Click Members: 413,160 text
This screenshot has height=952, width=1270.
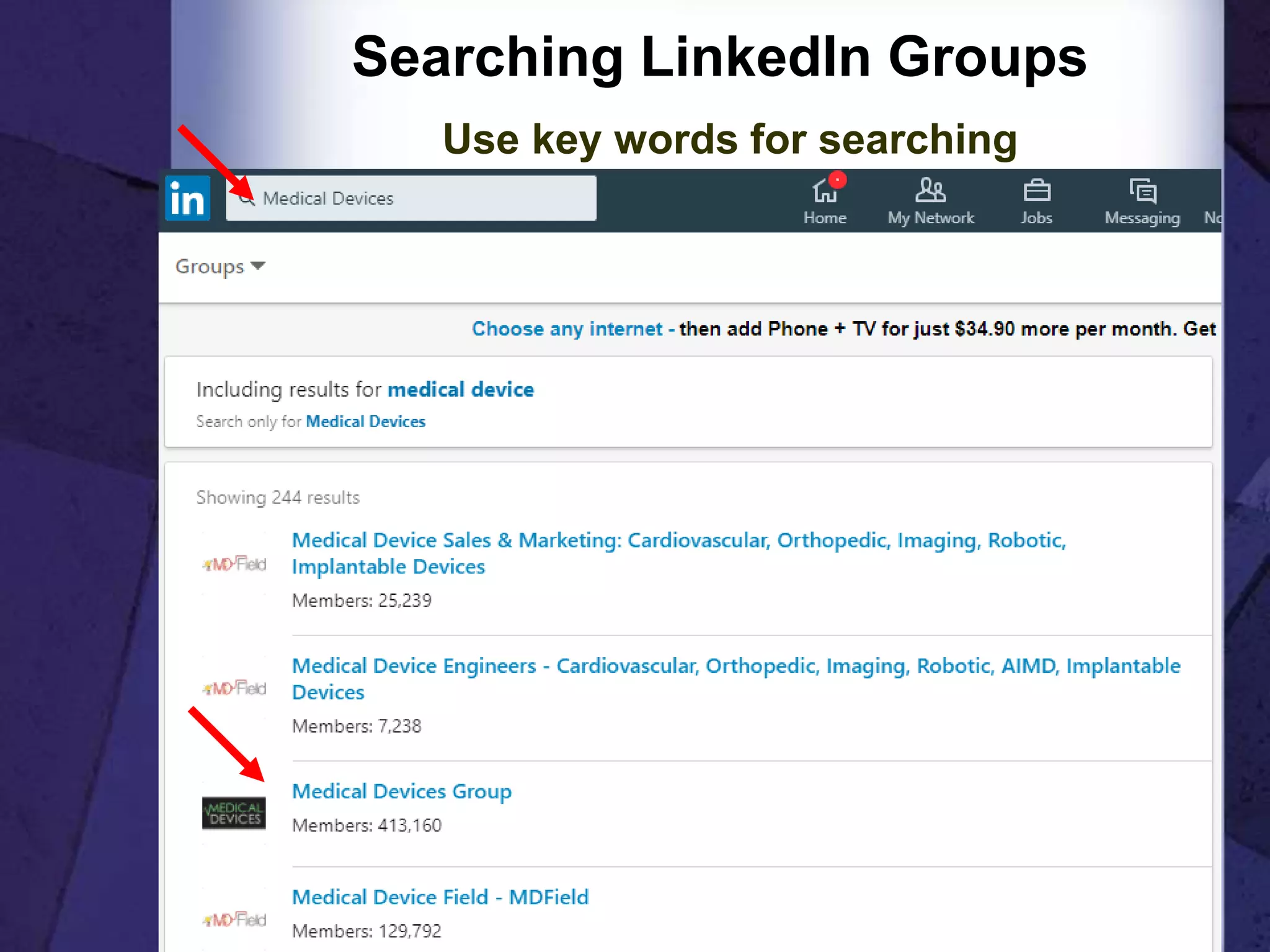[366, 825]
